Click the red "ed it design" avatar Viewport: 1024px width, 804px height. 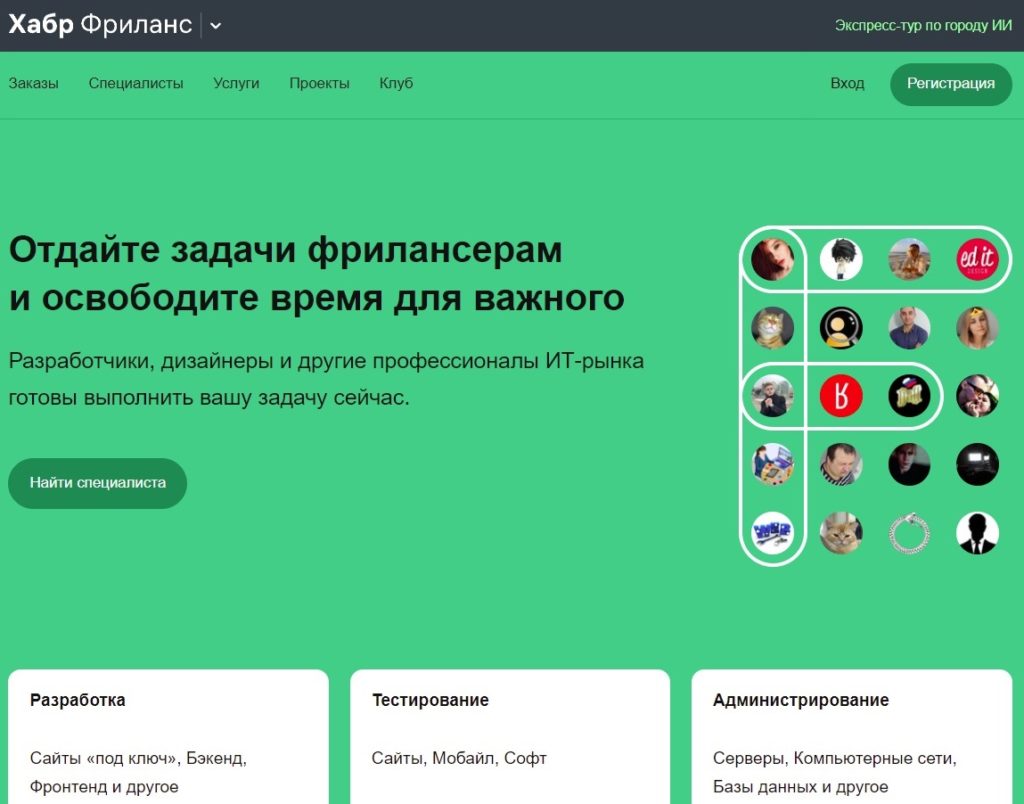pyautogui.click(x=976, y=259)
